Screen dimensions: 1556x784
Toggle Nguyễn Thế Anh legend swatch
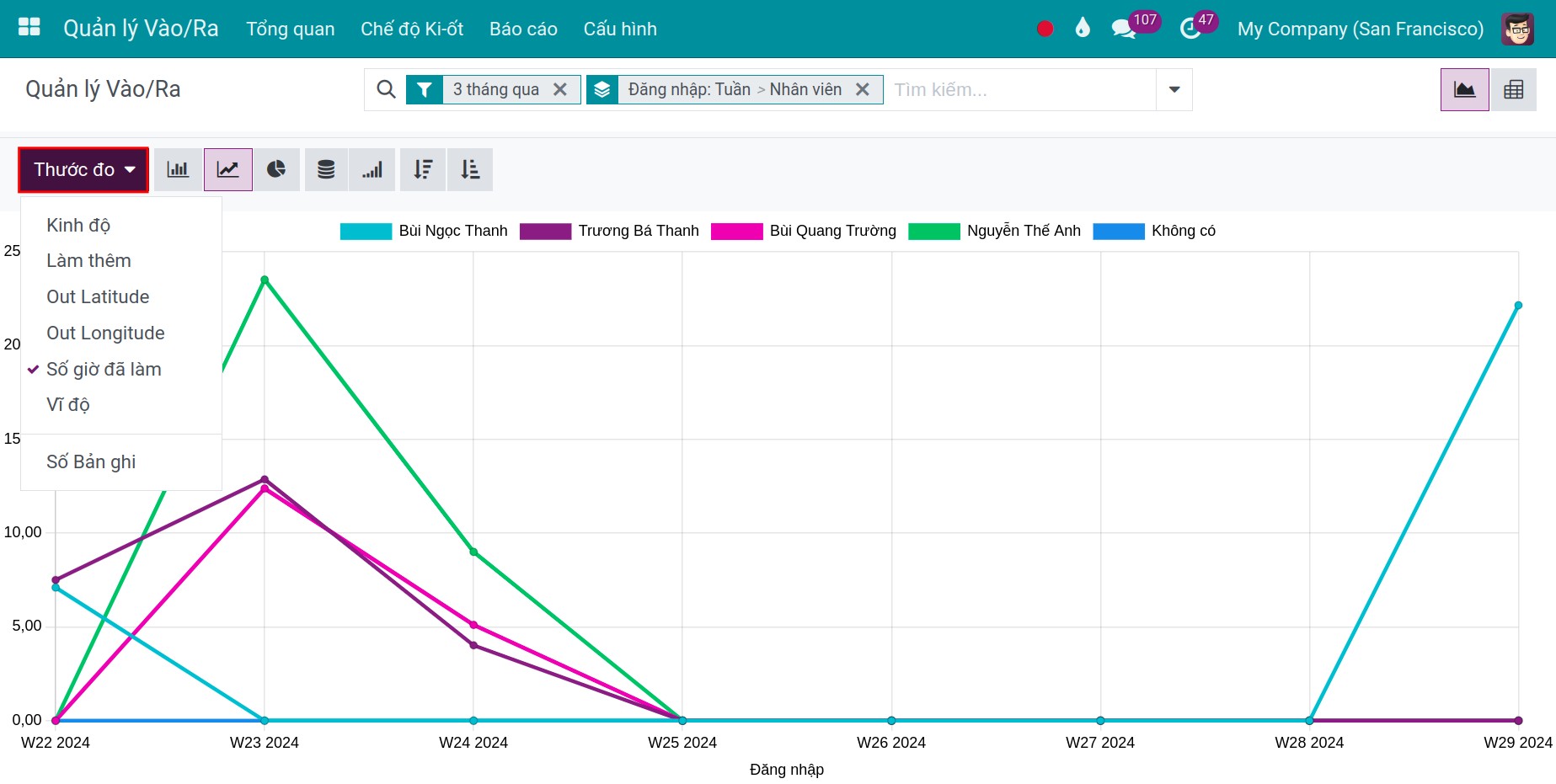[933, 231]
